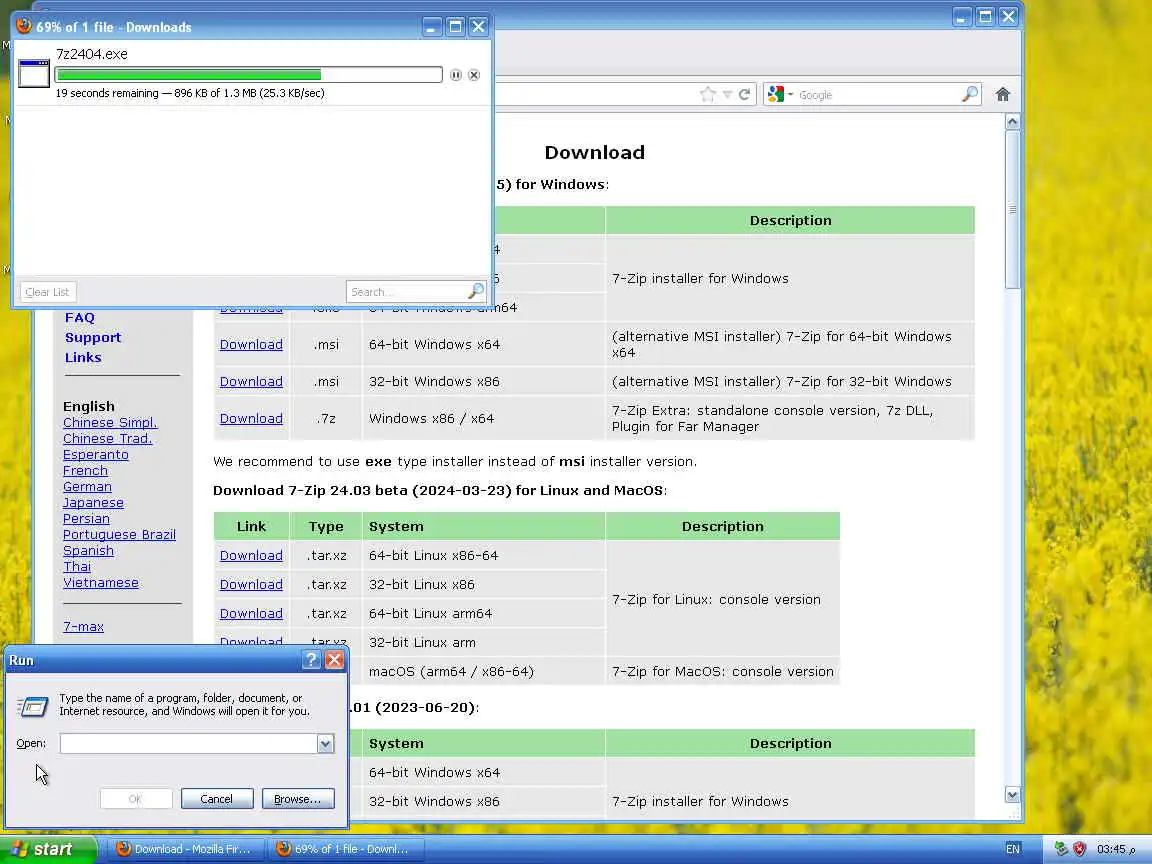Click the Run dialog program icon
Image resolution: width=1152 pixels, height=864 pixels.
(32, 706)
